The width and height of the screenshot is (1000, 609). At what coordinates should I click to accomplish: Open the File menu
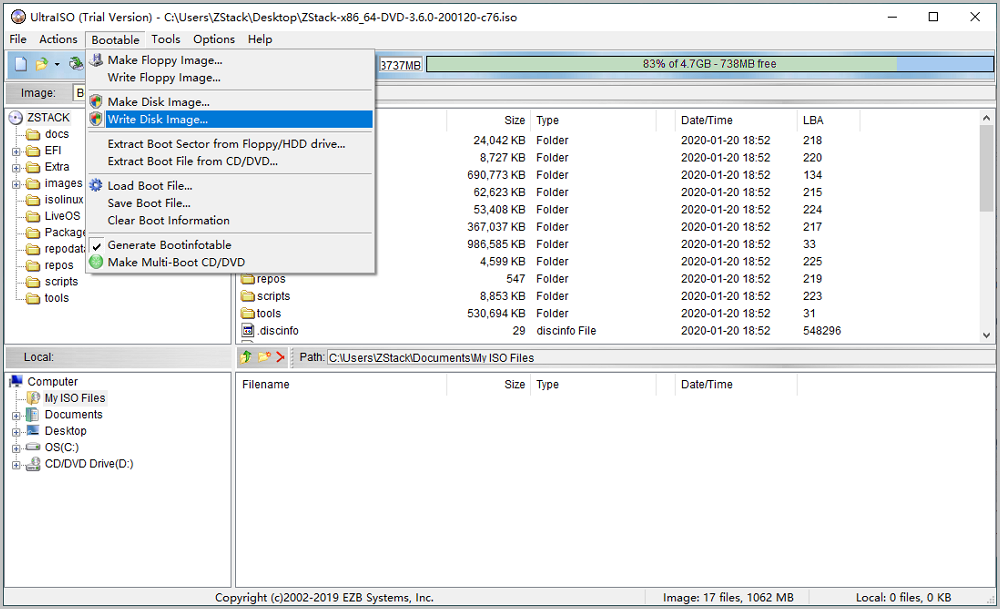(18, 40)
